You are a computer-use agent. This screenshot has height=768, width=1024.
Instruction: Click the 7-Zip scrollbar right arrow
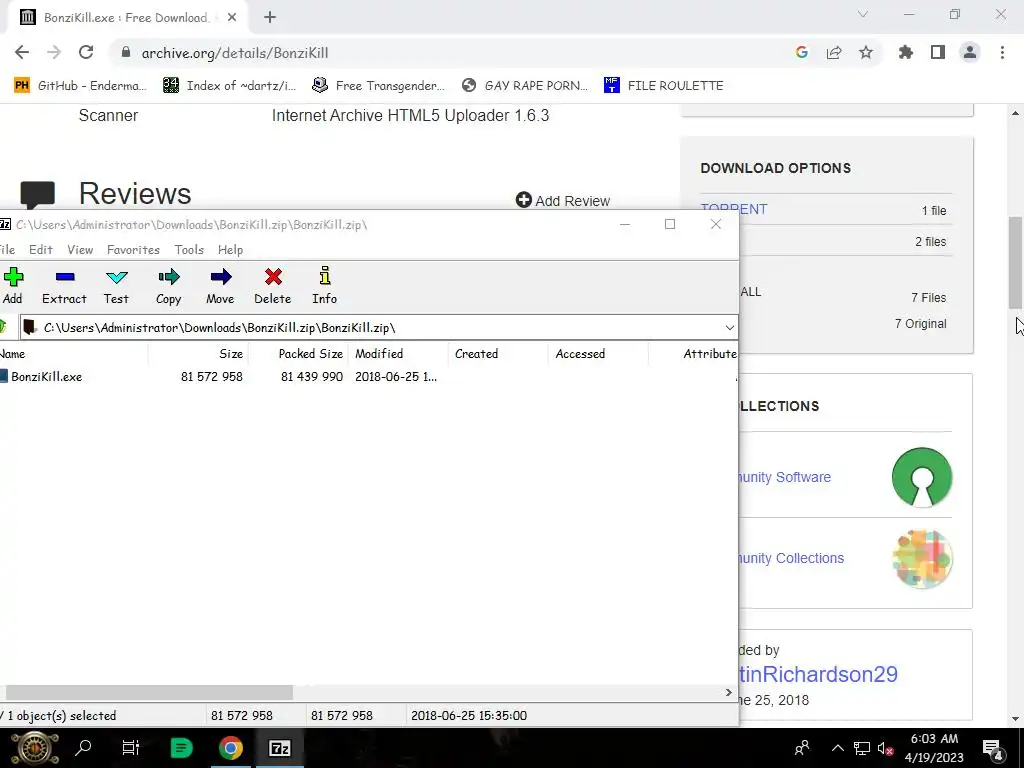[729, 692]
